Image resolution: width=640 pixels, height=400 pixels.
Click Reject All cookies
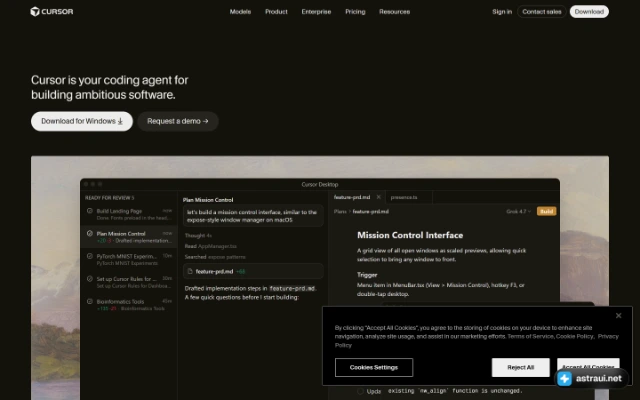[520, 367]
